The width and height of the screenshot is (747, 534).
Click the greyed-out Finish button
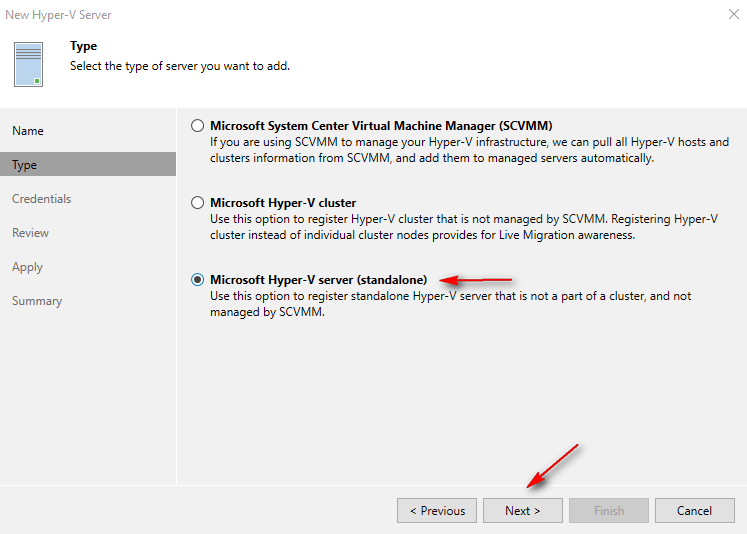(x=608, y=511)
